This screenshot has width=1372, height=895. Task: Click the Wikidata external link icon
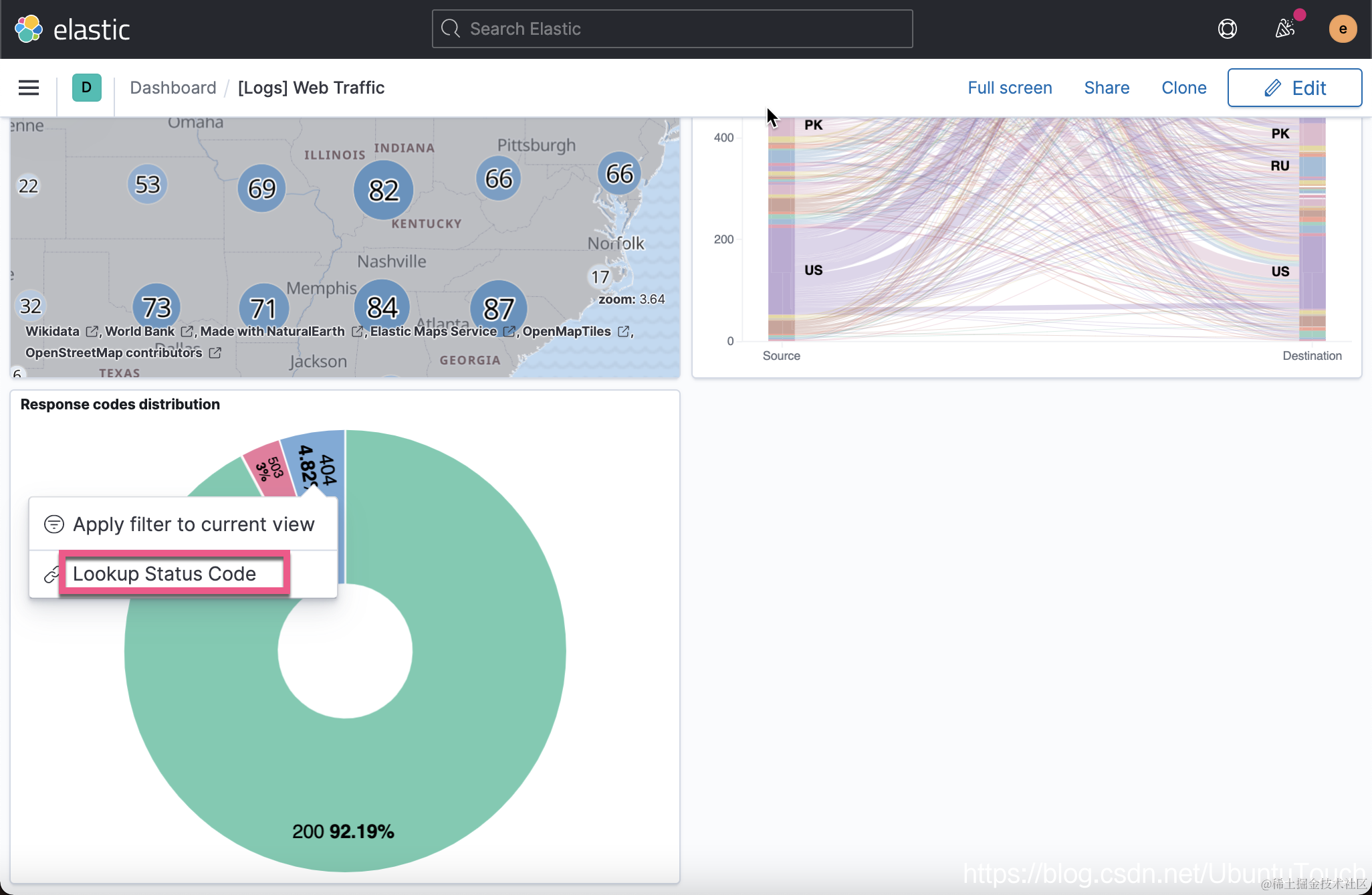(92, 332)
